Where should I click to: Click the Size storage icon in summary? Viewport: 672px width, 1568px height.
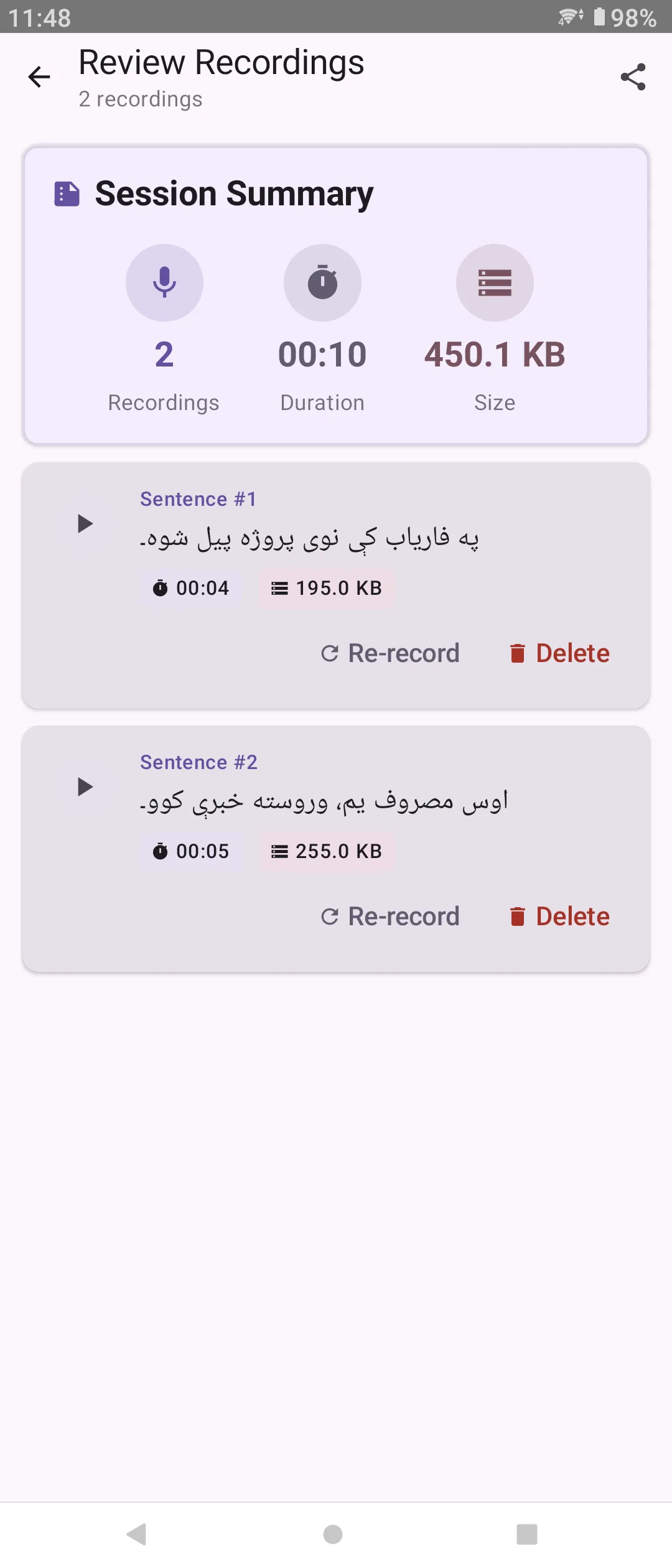pos(495,282)
